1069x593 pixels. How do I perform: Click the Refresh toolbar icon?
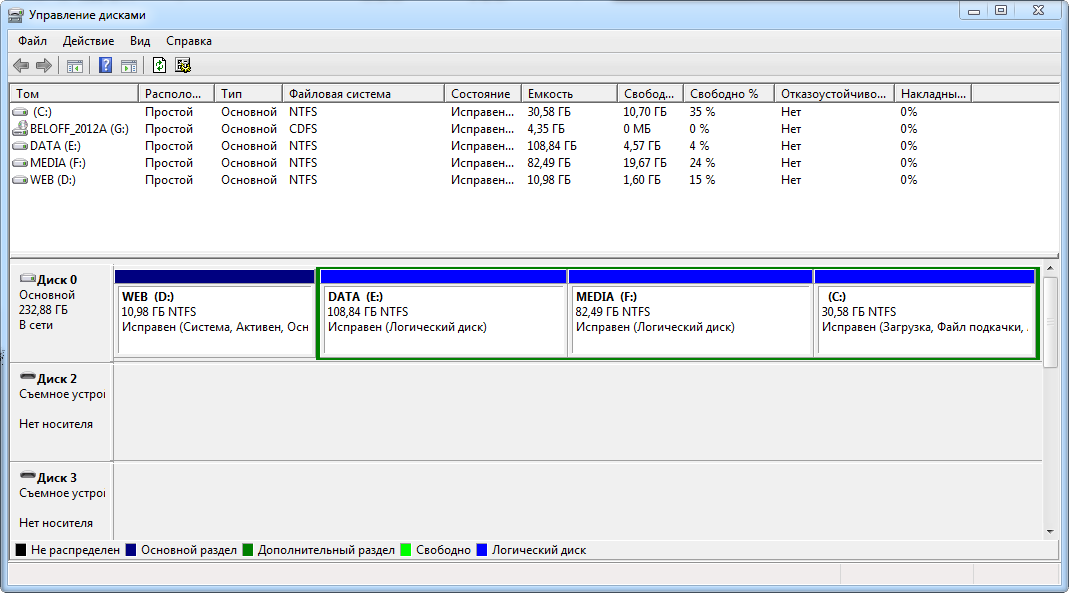[x=159, y=65]
